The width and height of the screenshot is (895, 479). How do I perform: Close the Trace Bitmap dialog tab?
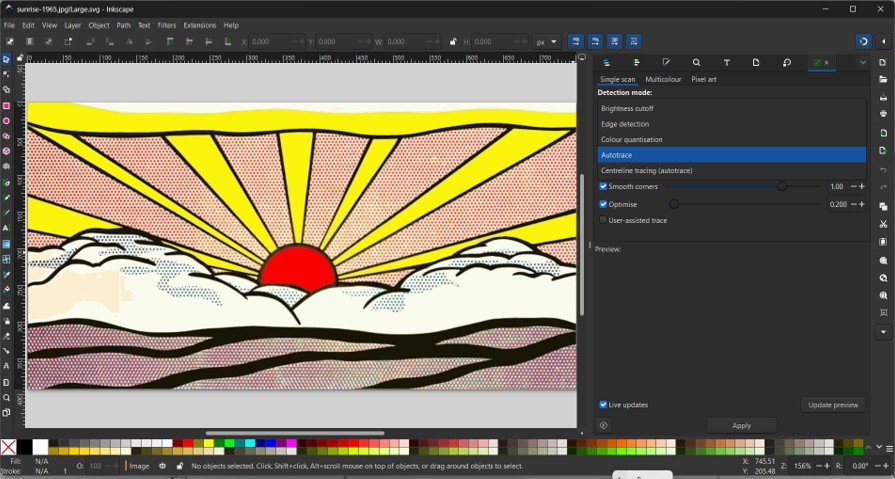click(x=827, y=63)
